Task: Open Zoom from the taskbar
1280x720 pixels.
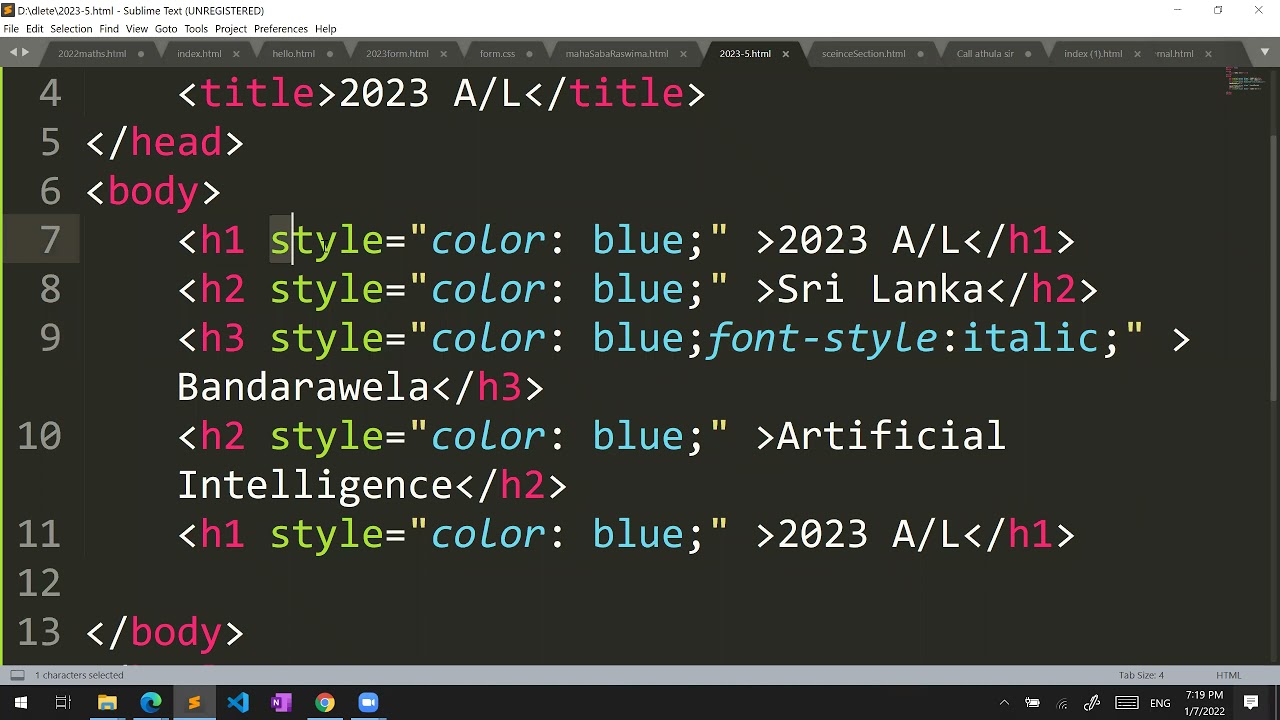Action: pos(368,703)
